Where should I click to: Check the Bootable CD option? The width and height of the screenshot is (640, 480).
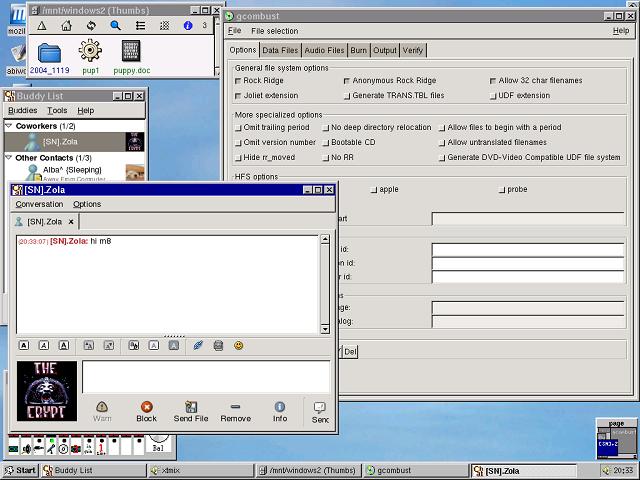tap(326, 142)
